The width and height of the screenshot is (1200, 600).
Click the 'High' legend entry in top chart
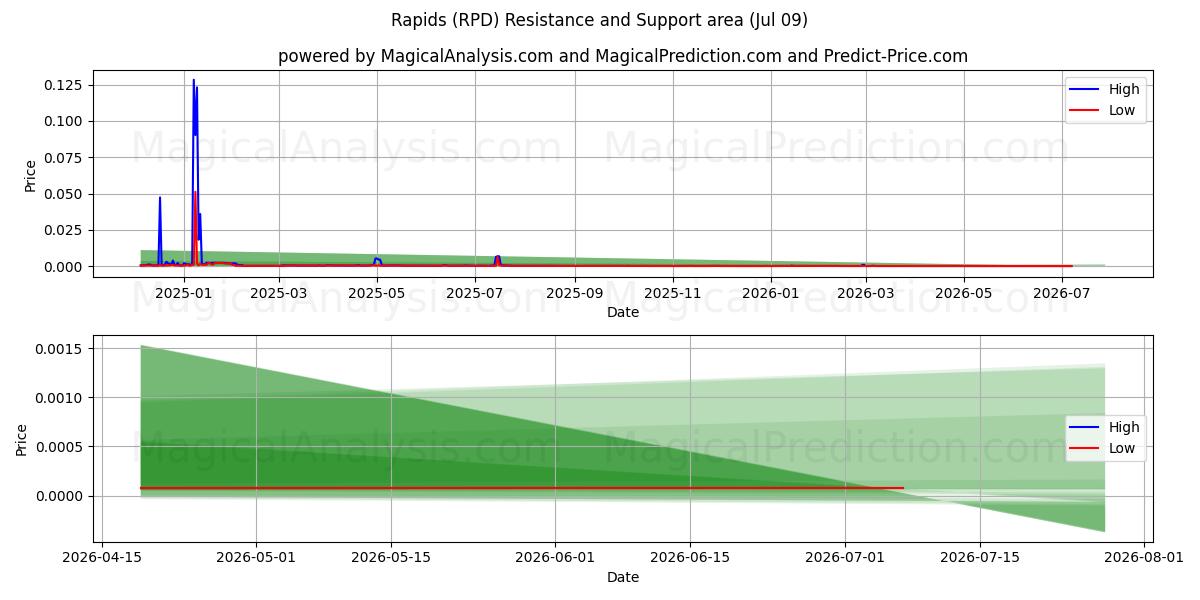tap(1123, 89)
